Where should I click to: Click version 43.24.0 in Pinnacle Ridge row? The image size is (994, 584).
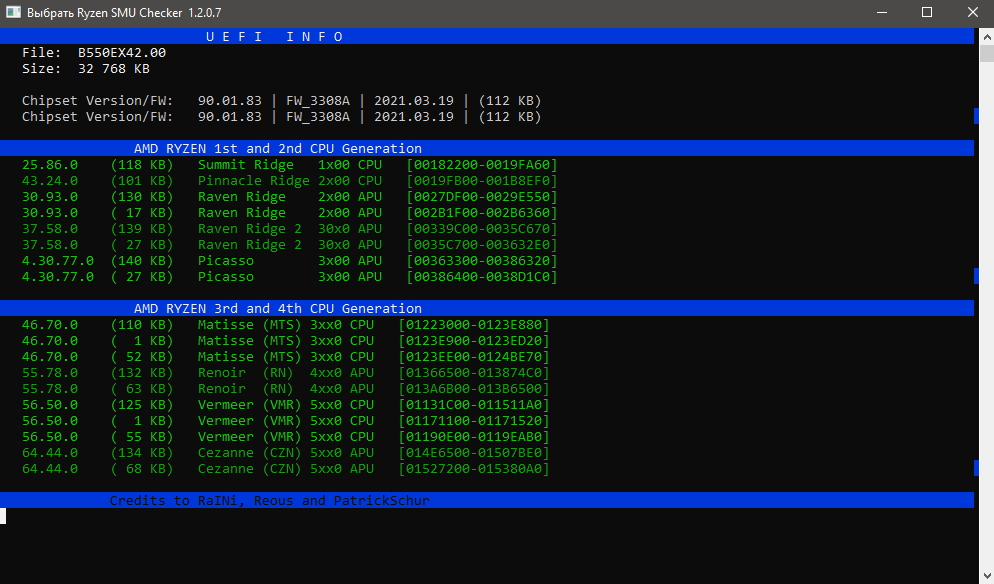pyautogui.click(x=50, y=181)
